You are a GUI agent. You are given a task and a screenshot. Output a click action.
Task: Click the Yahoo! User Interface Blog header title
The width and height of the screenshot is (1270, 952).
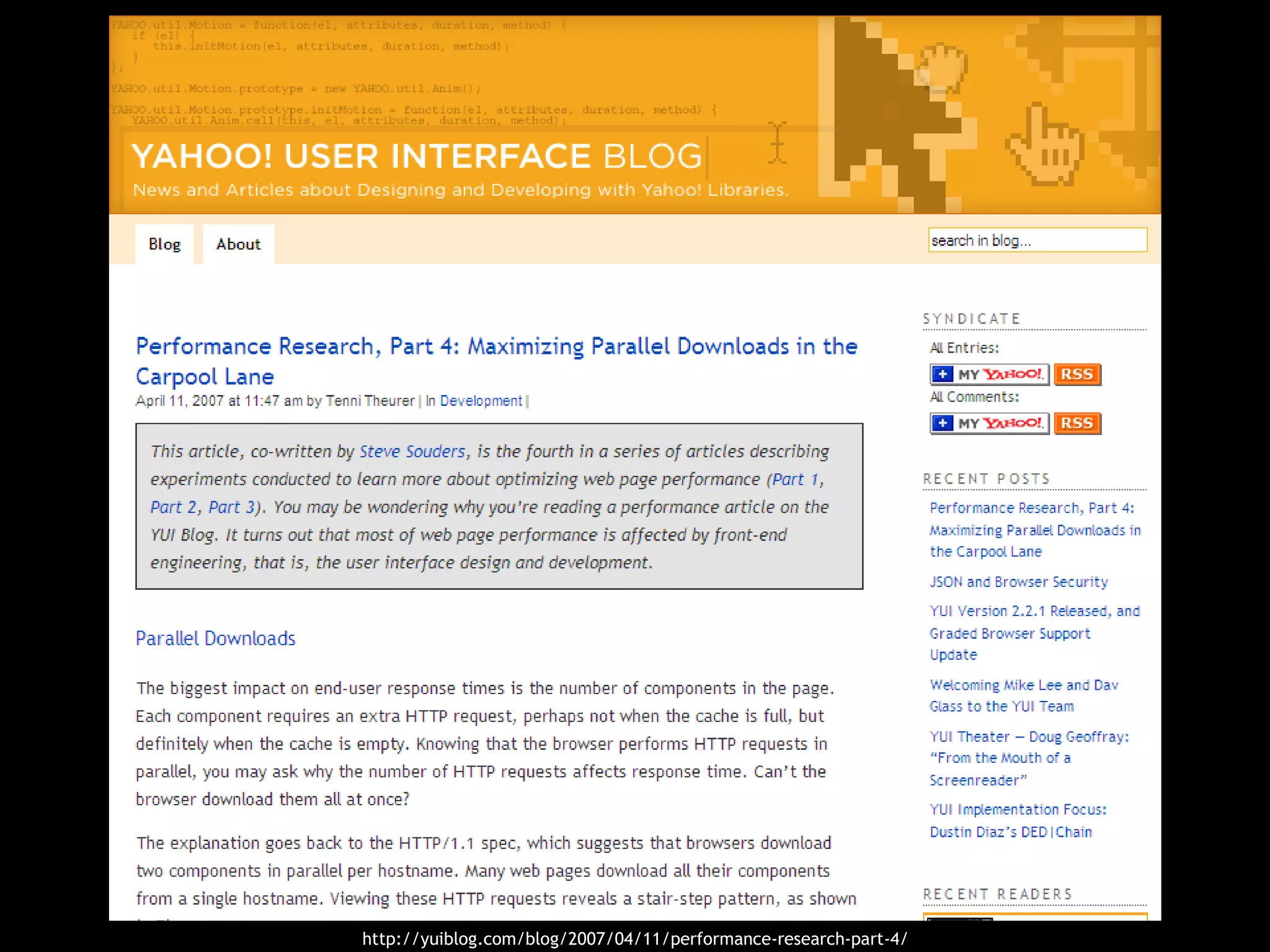point(416,156)
